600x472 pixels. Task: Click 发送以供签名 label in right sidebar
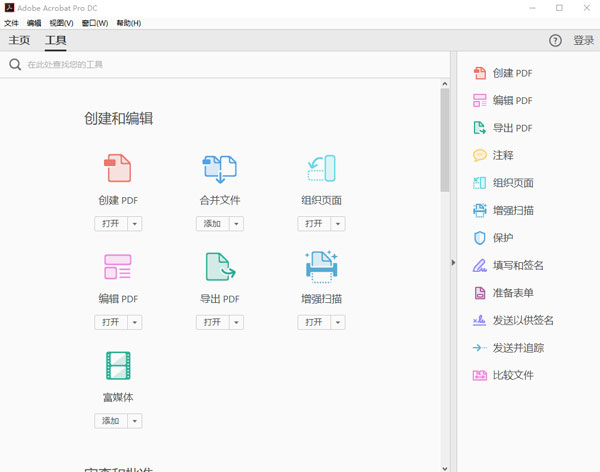[523, 320]
